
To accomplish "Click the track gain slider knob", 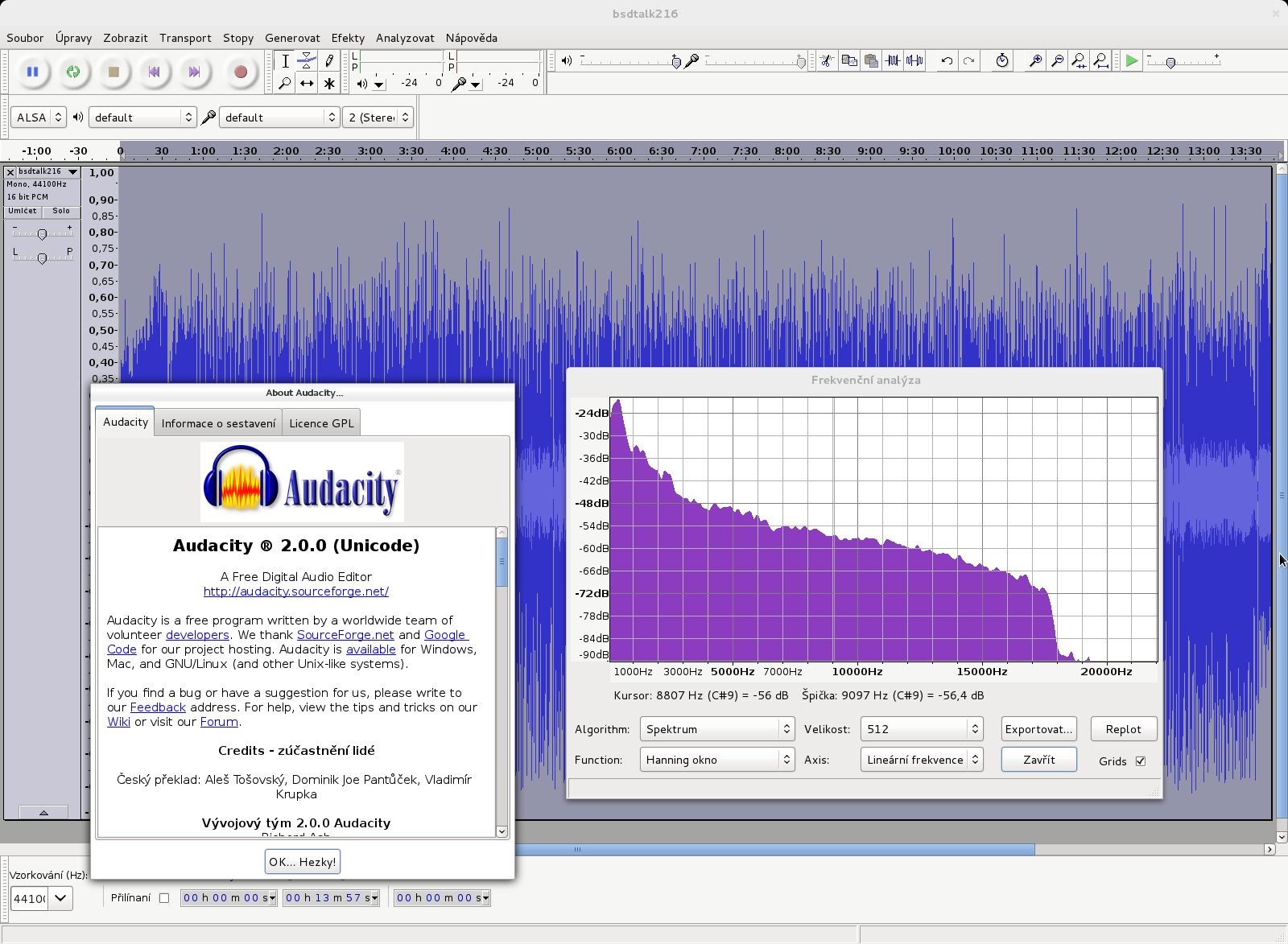I will [x=42, y=233].
